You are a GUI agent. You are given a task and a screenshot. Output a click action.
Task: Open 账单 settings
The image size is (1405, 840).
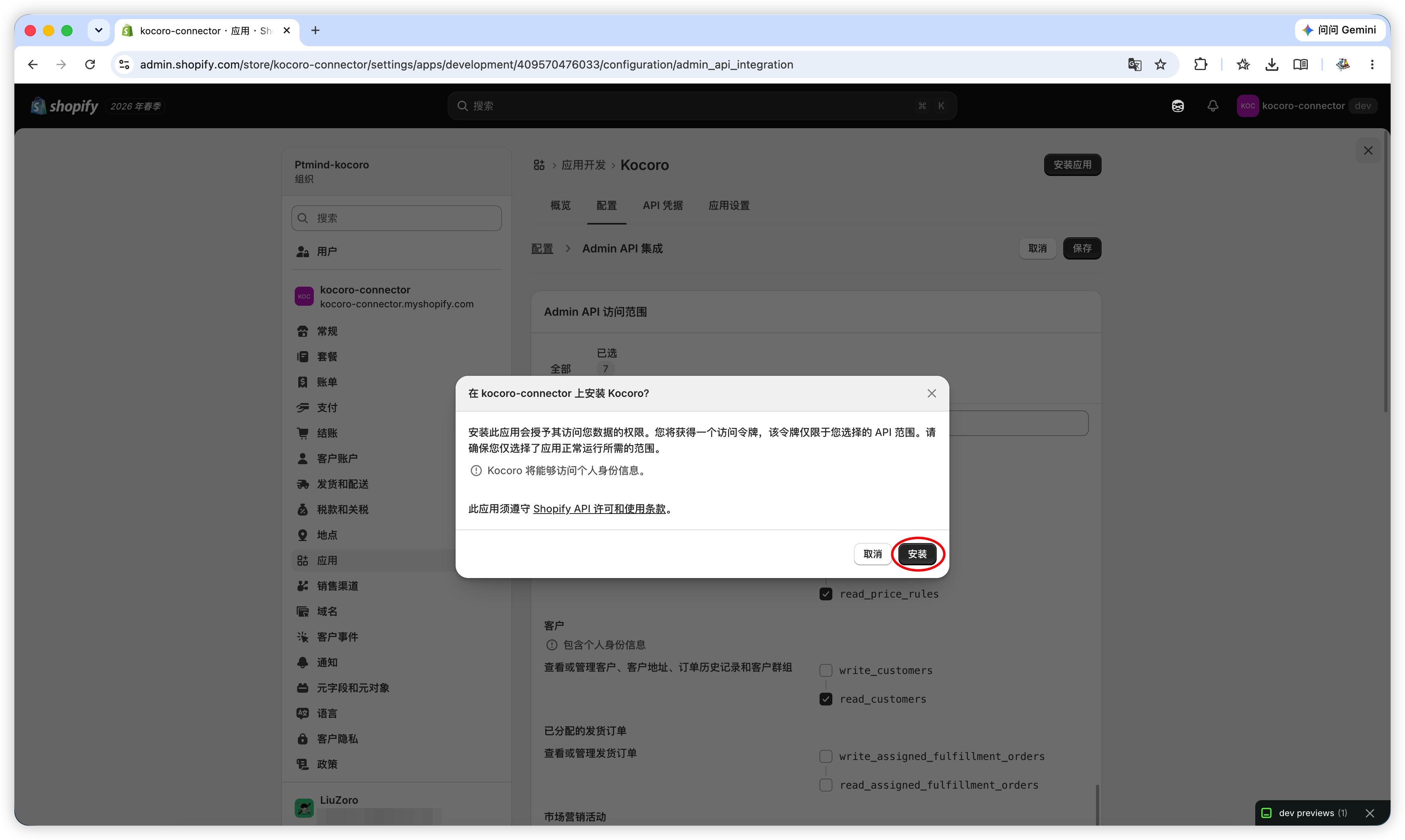(x=396, y=382)
